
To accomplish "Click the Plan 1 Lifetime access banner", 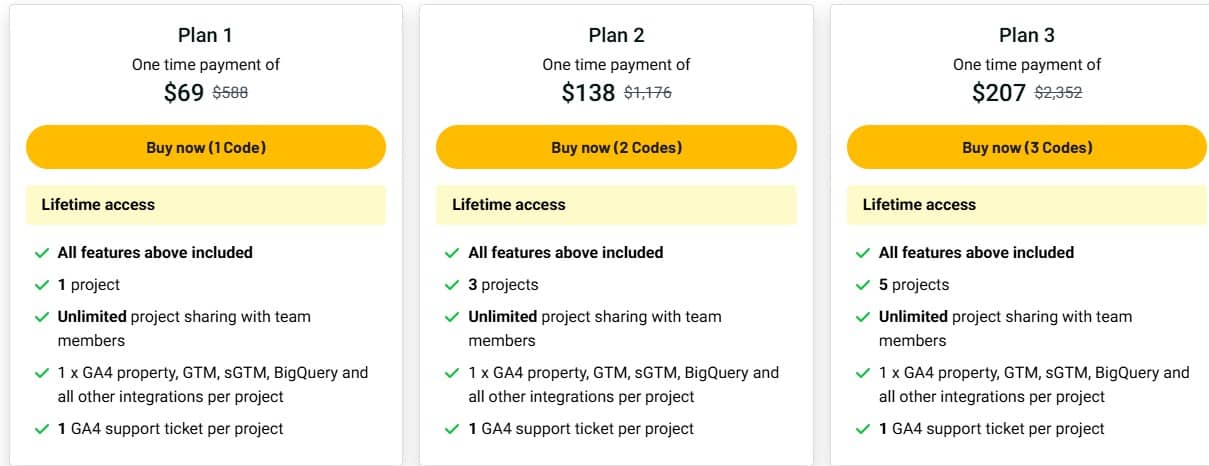I will tap(205, 205).
